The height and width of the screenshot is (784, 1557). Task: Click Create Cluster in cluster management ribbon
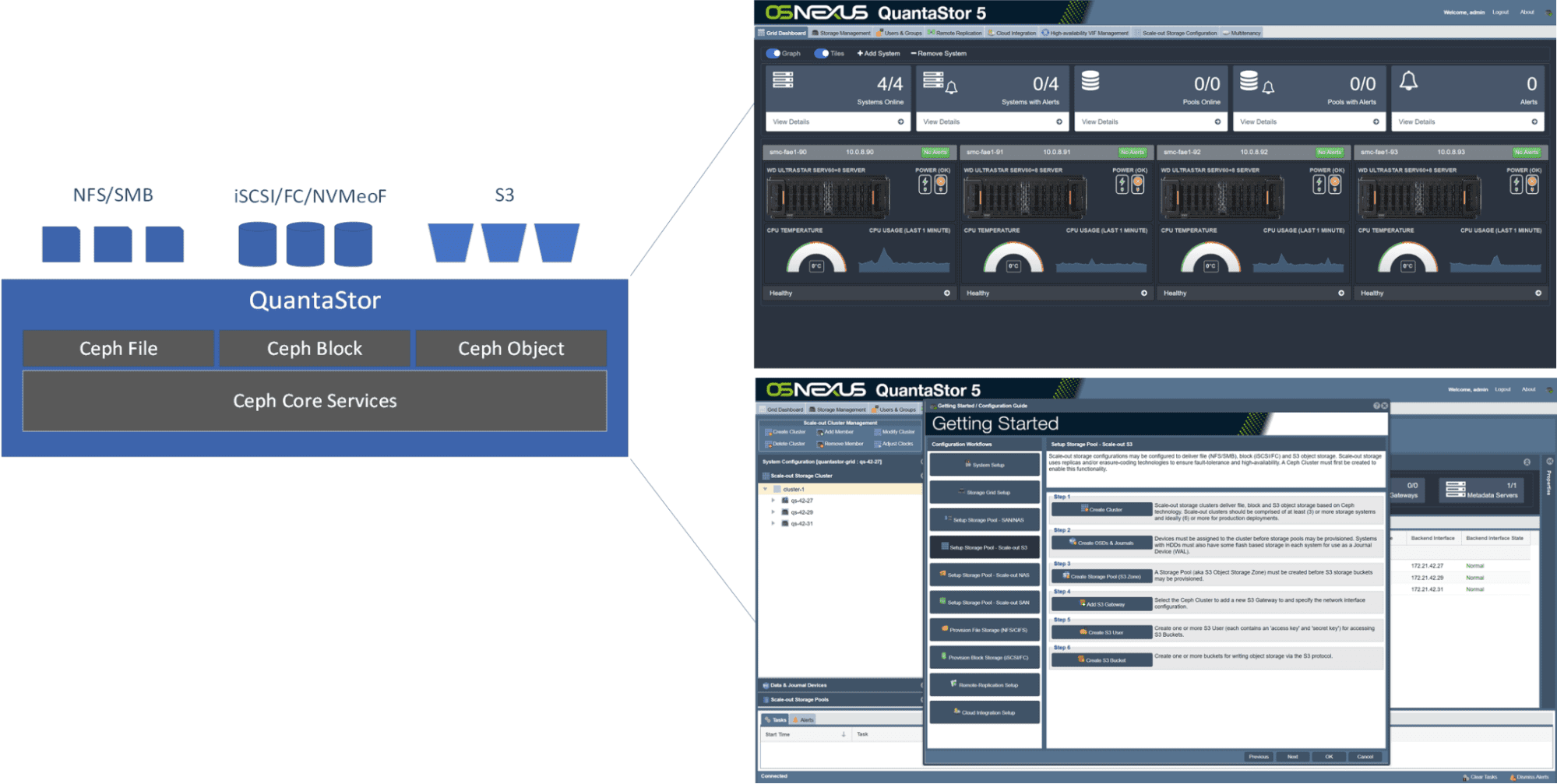pos(785,432)
